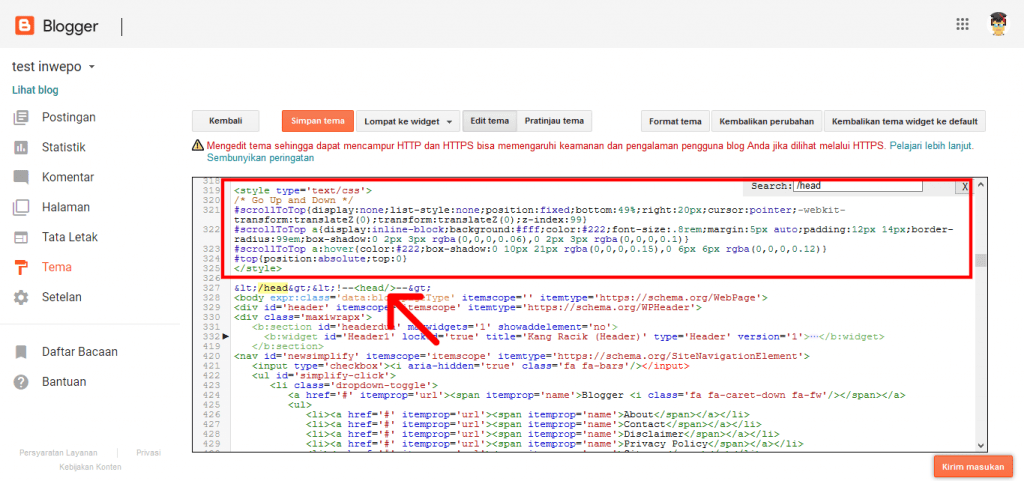Click the highlighted /head text on line 327
This screenshot has width=1024, height=481.
coord(273,287)
